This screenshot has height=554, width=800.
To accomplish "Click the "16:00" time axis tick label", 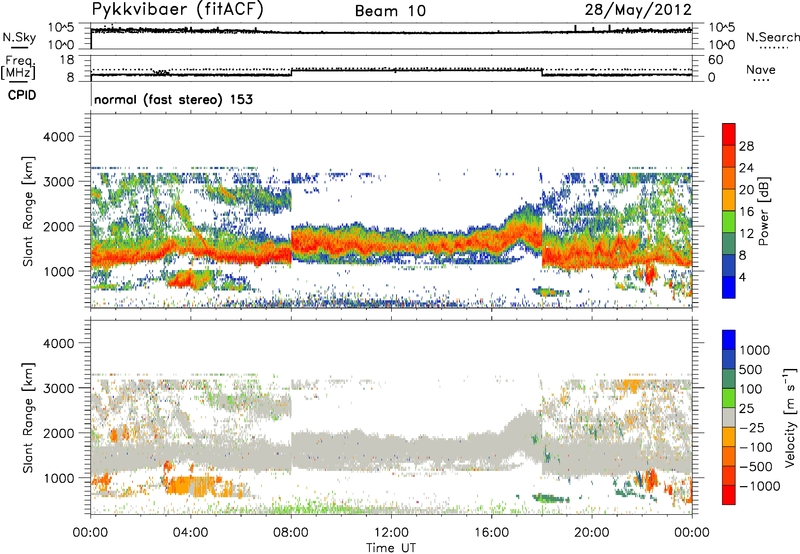I will (491, 533).
